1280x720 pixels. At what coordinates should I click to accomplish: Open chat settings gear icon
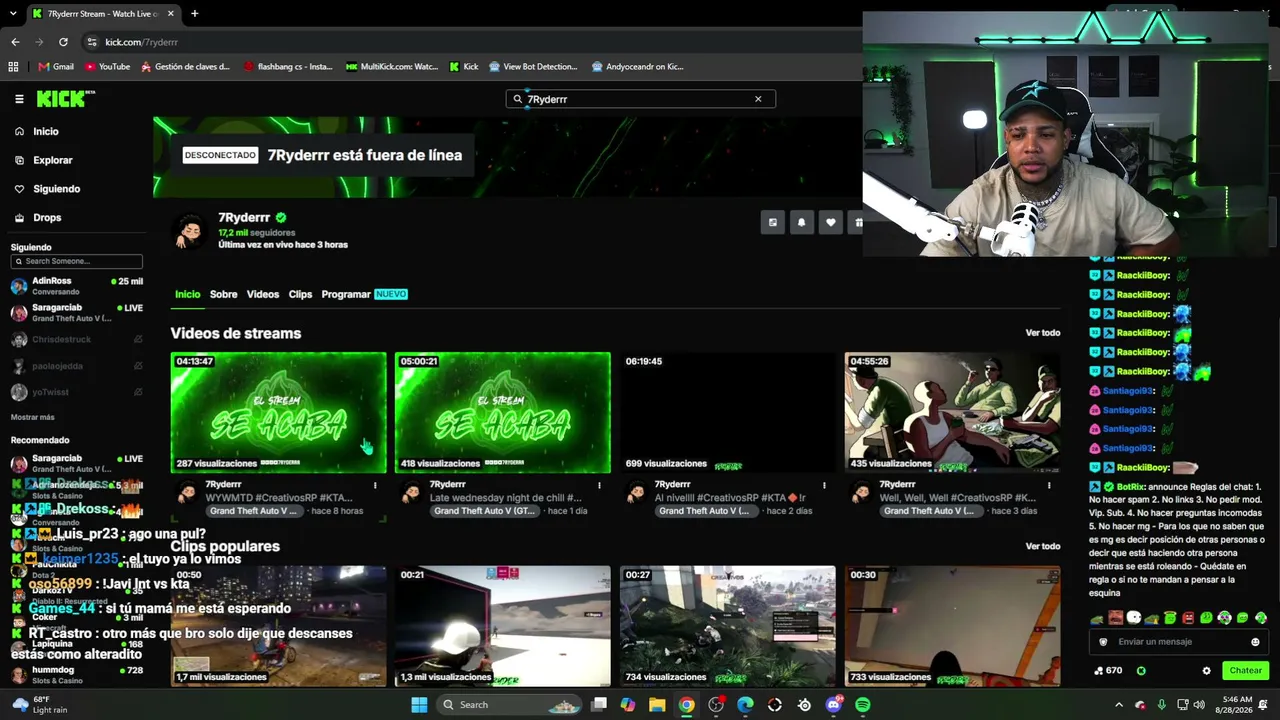[1206, 671]
